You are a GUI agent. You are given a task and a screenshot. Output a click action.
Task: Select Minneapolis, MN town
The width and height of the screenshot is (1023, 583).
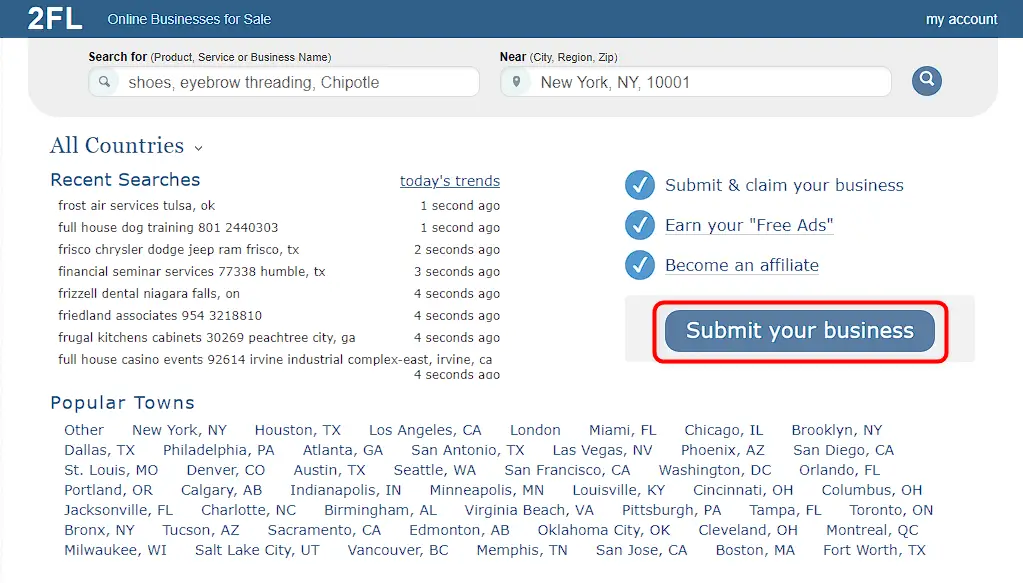point(487,490)
